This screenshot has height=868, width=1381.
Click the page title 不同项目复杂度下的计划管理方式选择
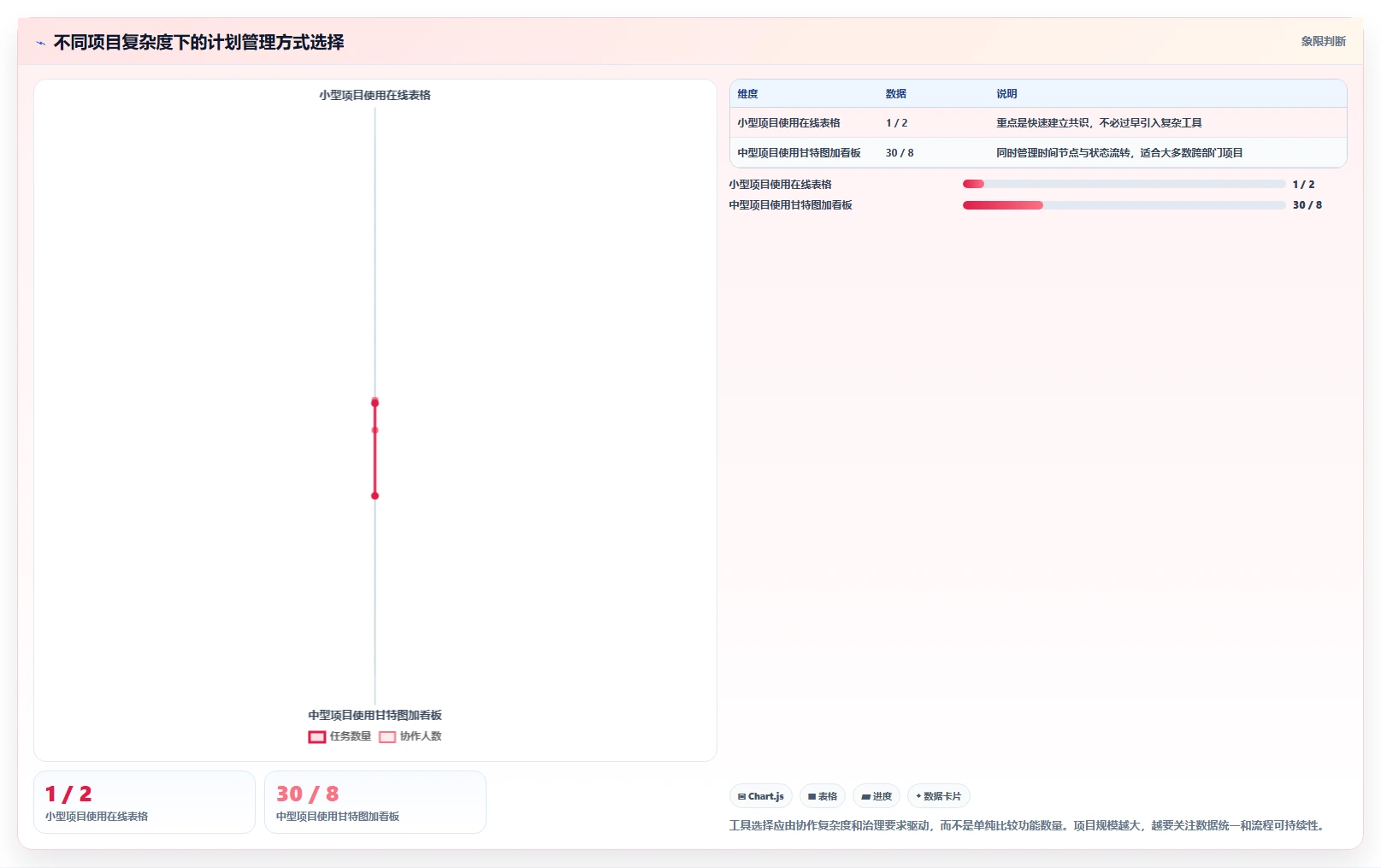[198, 42]
